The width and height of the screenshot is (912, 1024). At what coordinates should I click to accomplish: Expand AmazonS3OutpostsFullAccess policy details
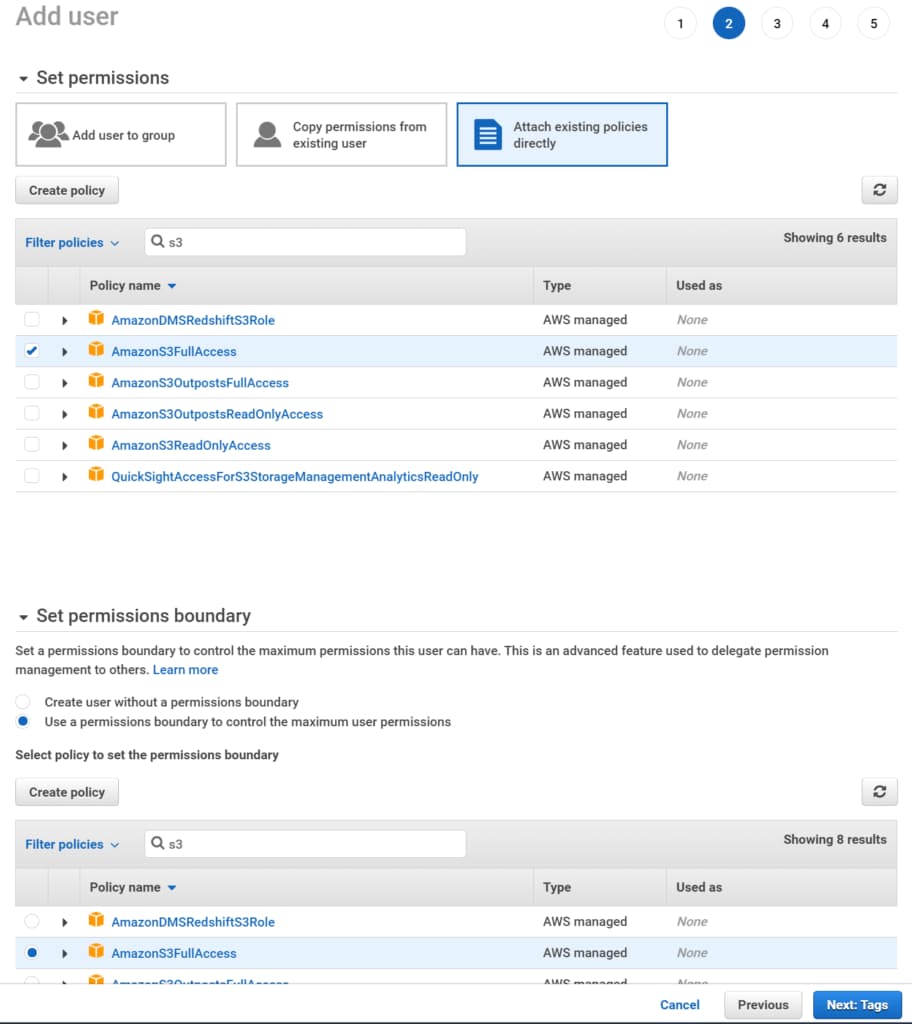coord(64,383)
